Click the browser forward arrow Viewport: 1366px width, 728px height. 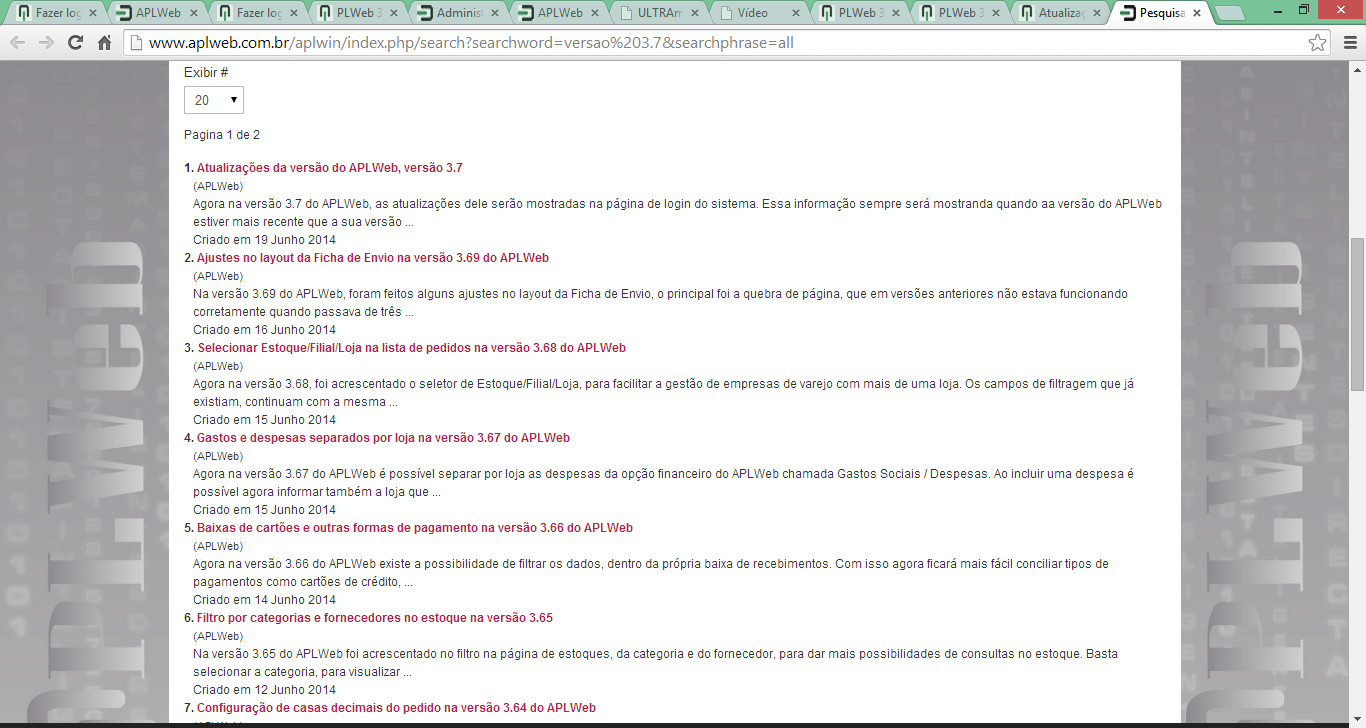click(x=46, y=43)
